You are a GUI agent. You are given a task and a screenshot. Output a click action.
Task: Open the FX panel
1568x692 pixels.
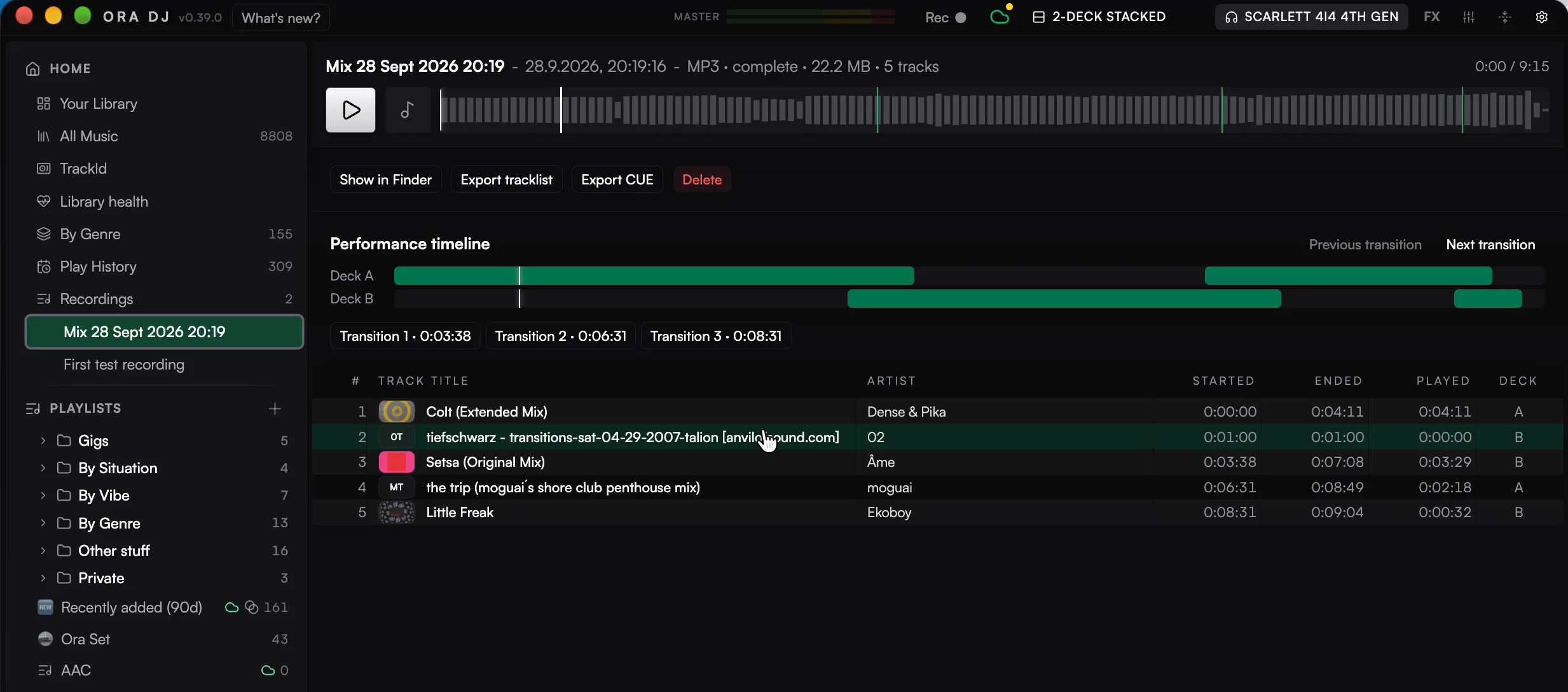[1431, 17]
